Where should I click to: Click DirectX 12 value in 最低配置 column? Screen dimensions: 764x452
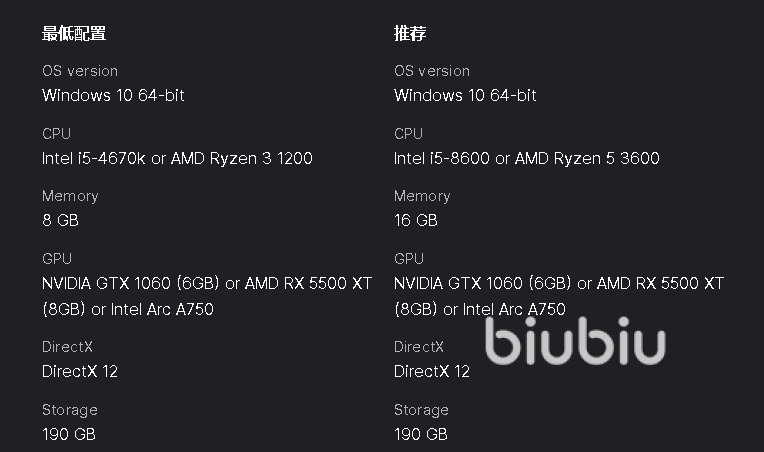(x=80, y=371)
